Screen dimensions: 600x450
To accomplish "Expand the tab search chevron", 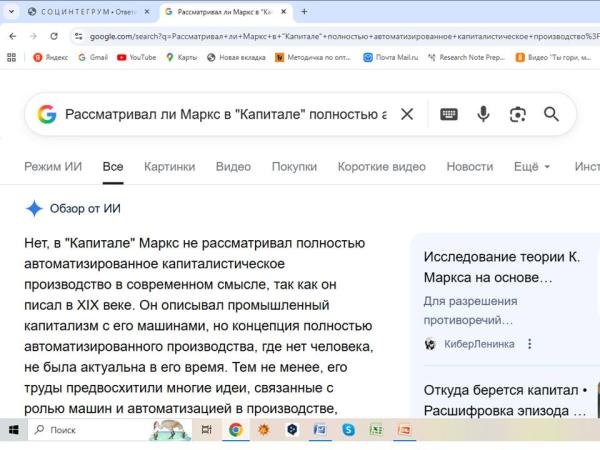I will 11,12.
